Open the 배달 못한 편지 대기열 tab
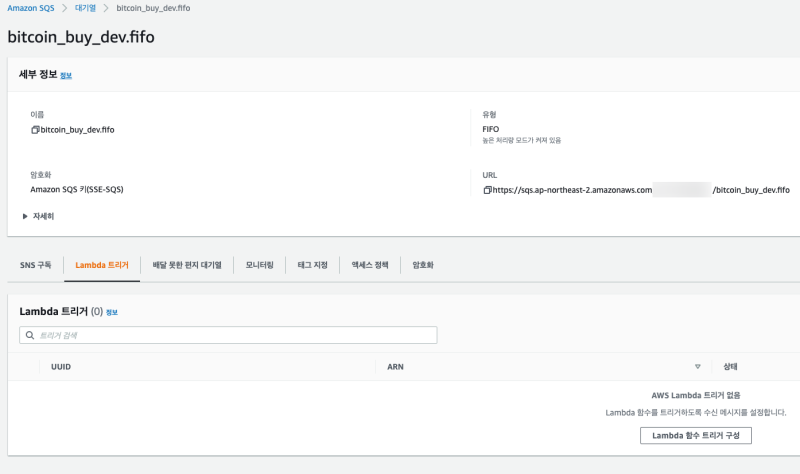The height and width of the screenshot is (474, 800). pyautogui.click(x=187, y=265)
